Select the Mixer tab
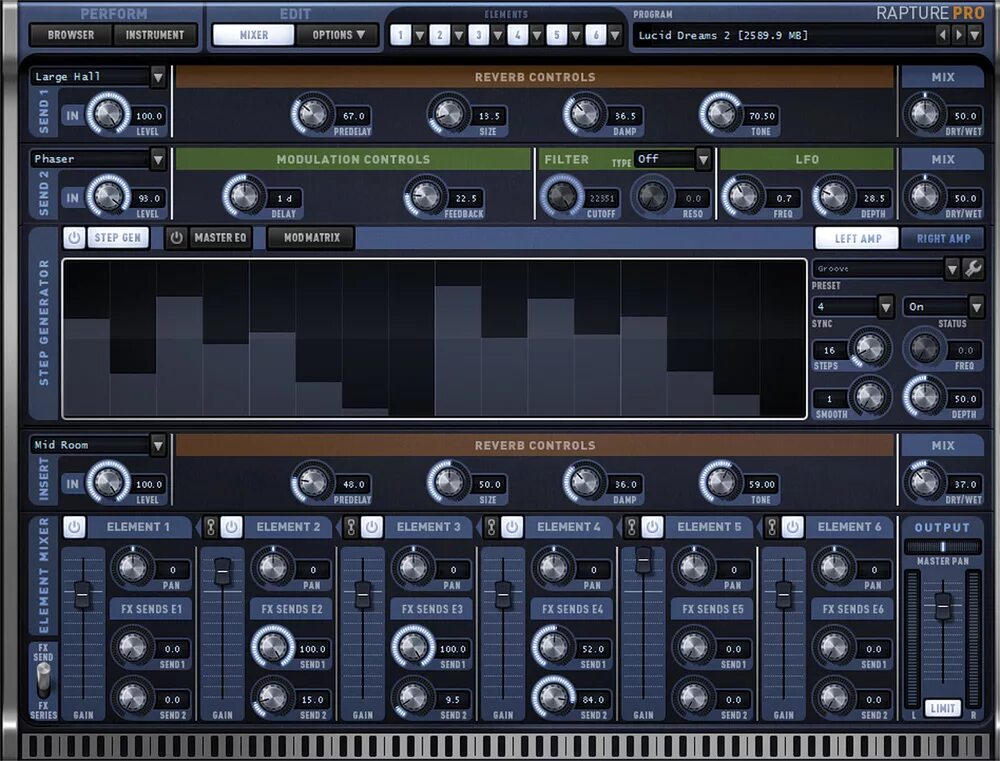1000x761 pixels. point(254,35)
